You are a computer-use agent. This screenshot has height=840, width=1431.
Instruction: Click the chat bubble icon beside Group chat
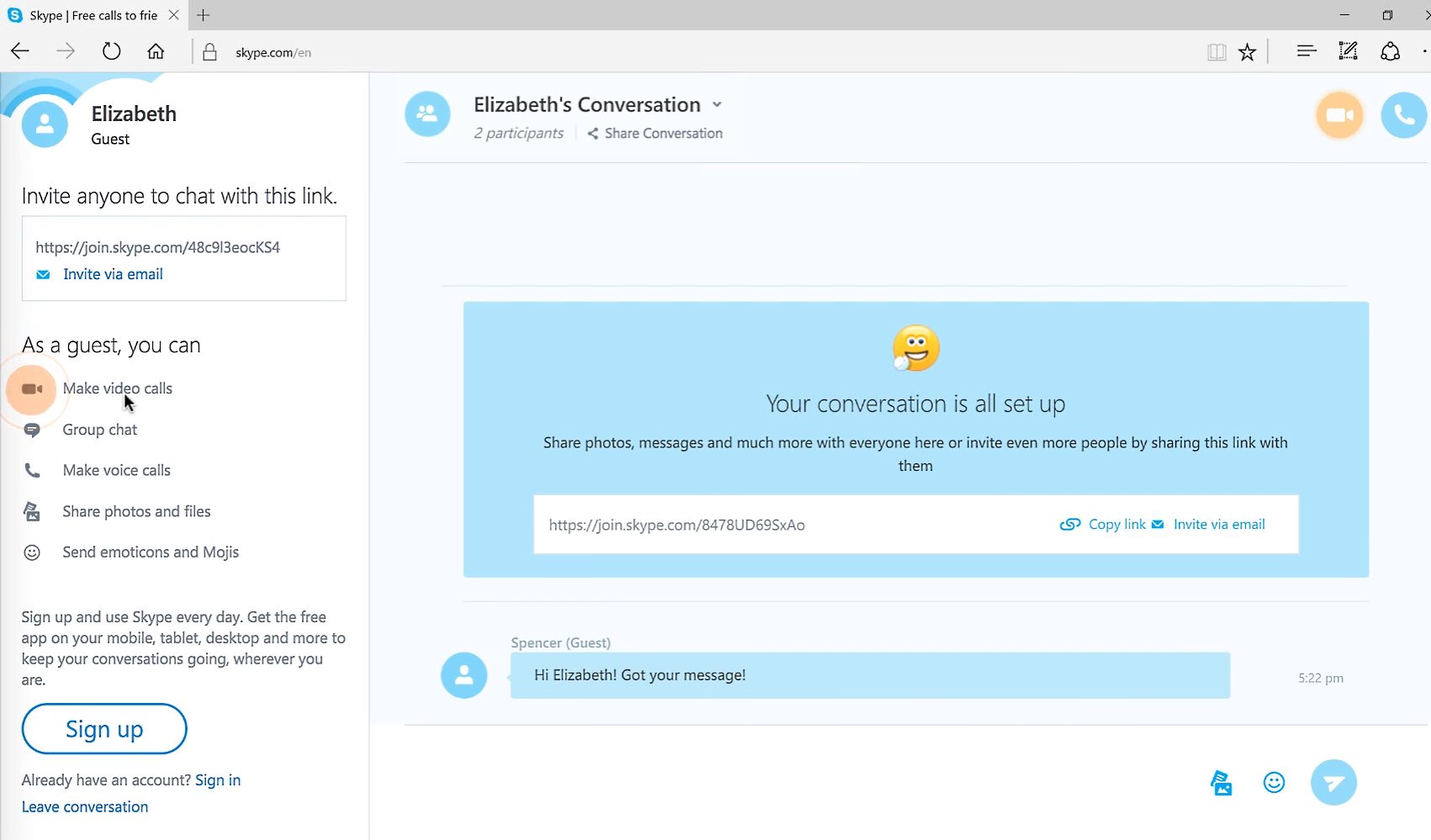click(x=32, y=431)
